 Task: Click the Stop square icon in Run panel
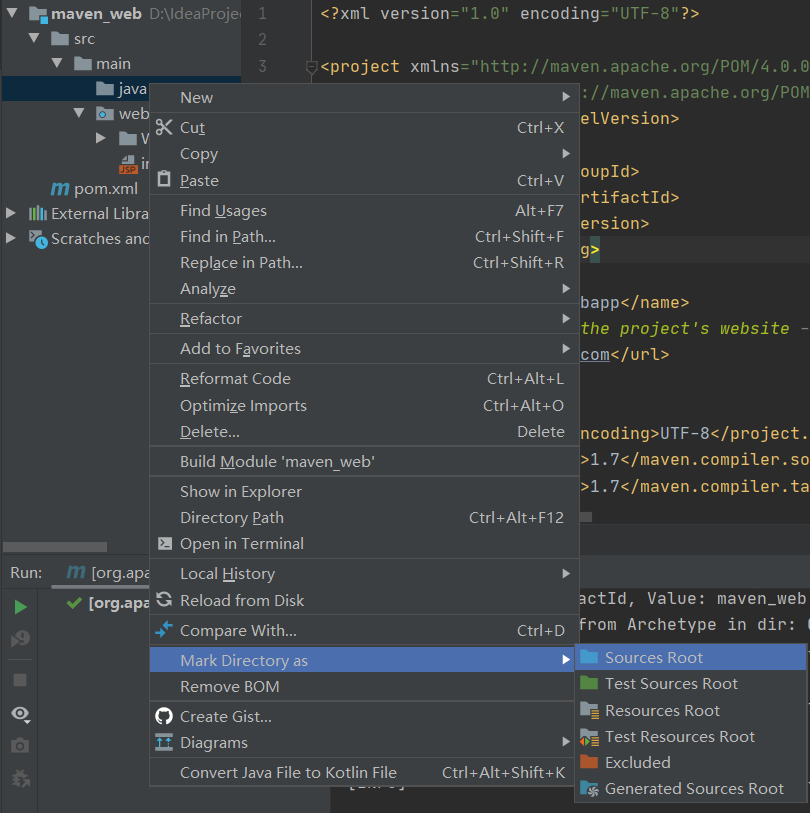20,680
